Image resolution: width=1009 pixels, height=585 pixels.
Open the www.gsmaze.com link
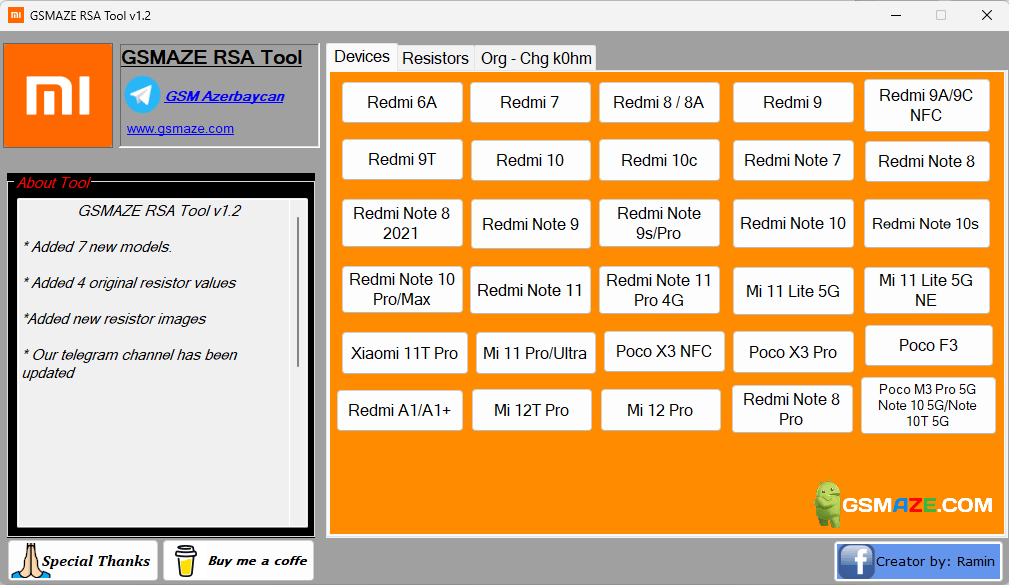[179, 128]
